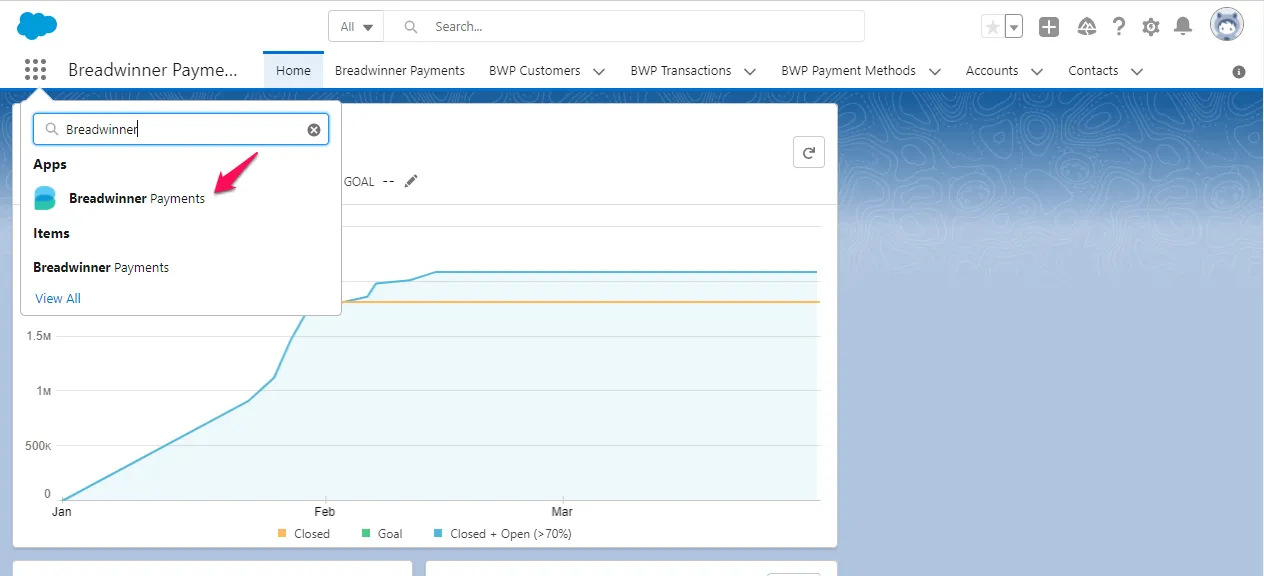The height and width of the screenshot is (576, 1264).
Task: Open the Accounts tab
Action: coord(992,70)
